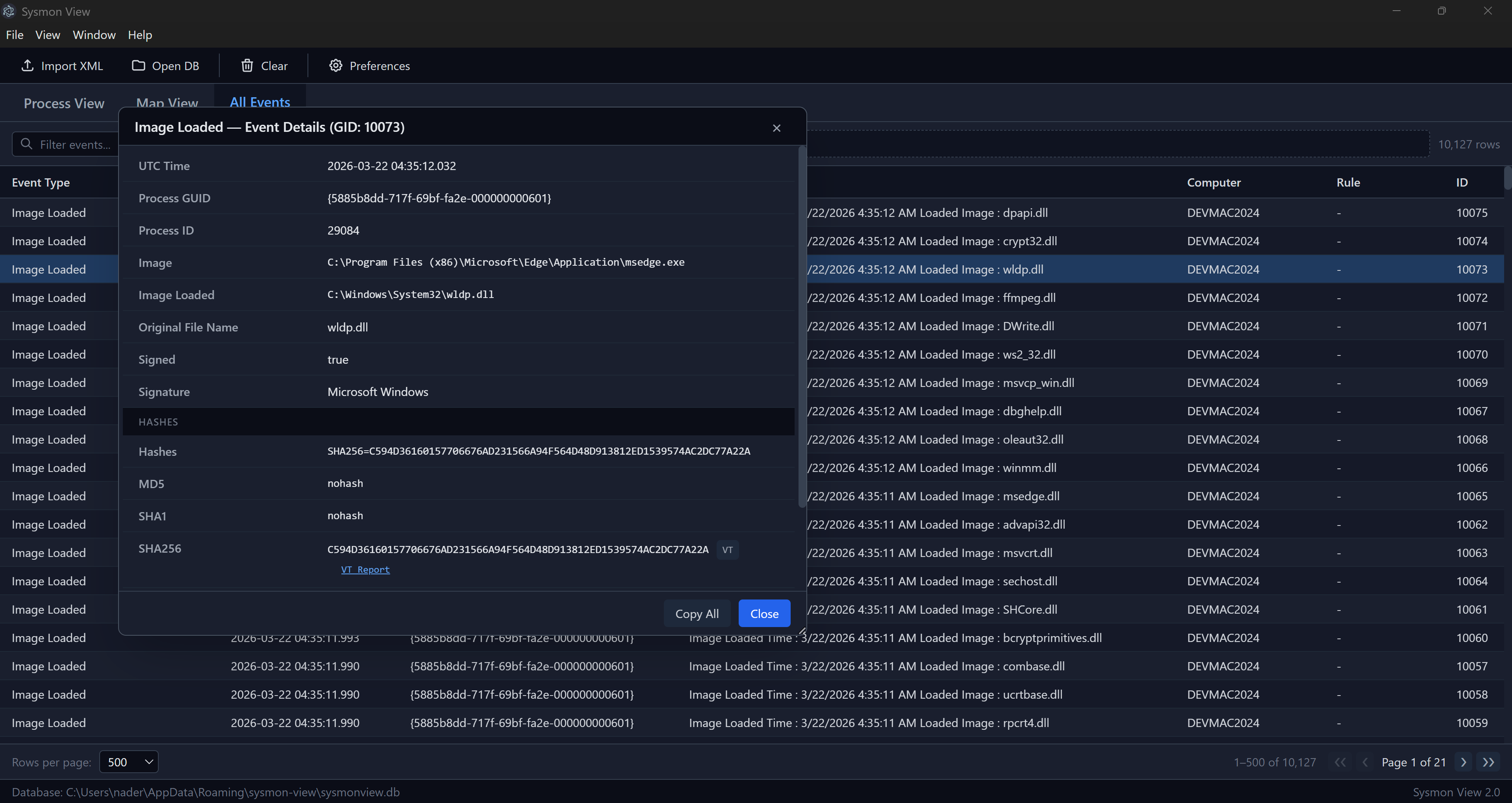Click the search magnifier icon in filter box
The width and height of the screenshot is (1512, 803).
pyautogui.click(x=26, y=144)
